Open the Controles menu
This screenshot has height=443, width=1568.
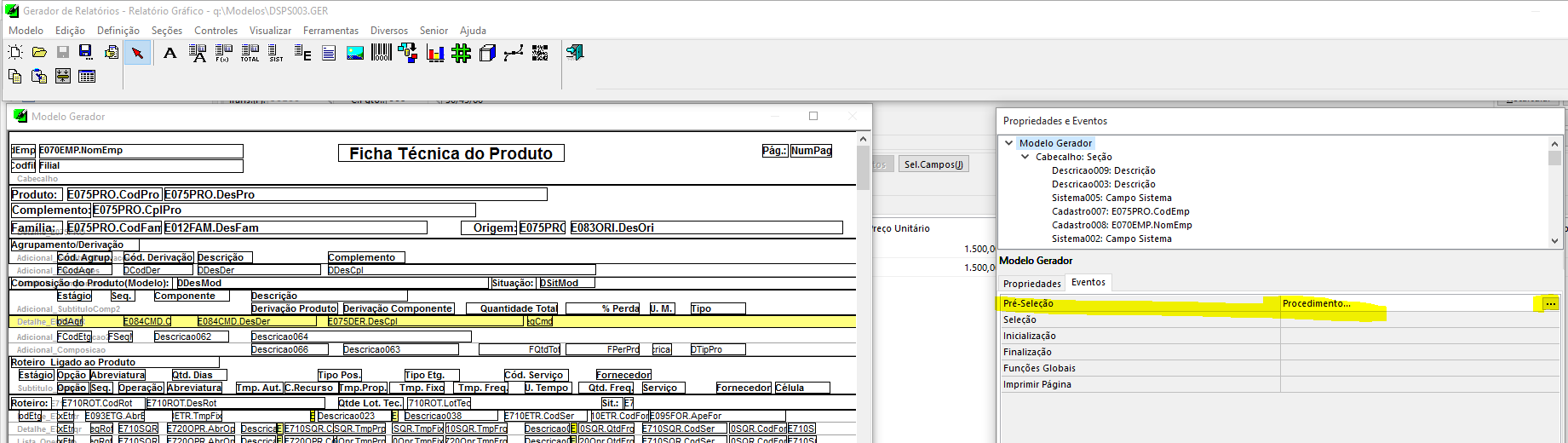(216, 31)
